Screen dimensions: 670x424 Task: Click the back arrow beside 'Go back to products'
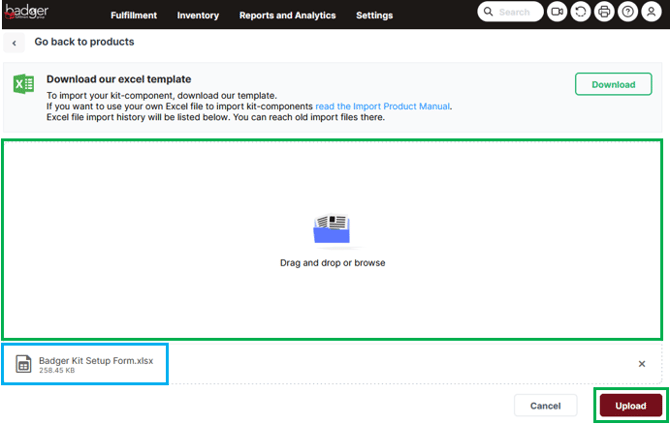[x=15, y=44]
